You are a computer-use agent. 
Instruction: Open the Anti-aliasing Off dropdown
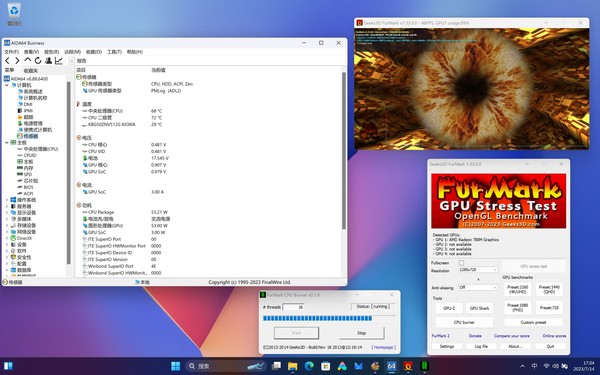tap(478, 287)
